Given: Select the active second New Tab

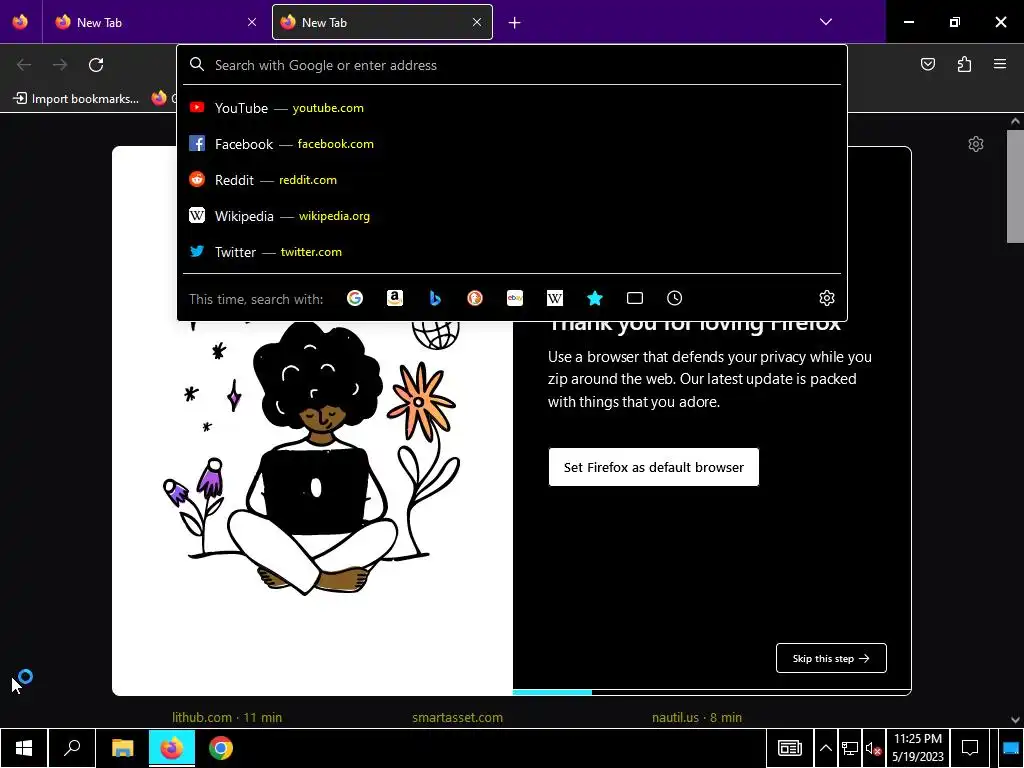Looking at the screenshot, I should (x=382, y=22).
